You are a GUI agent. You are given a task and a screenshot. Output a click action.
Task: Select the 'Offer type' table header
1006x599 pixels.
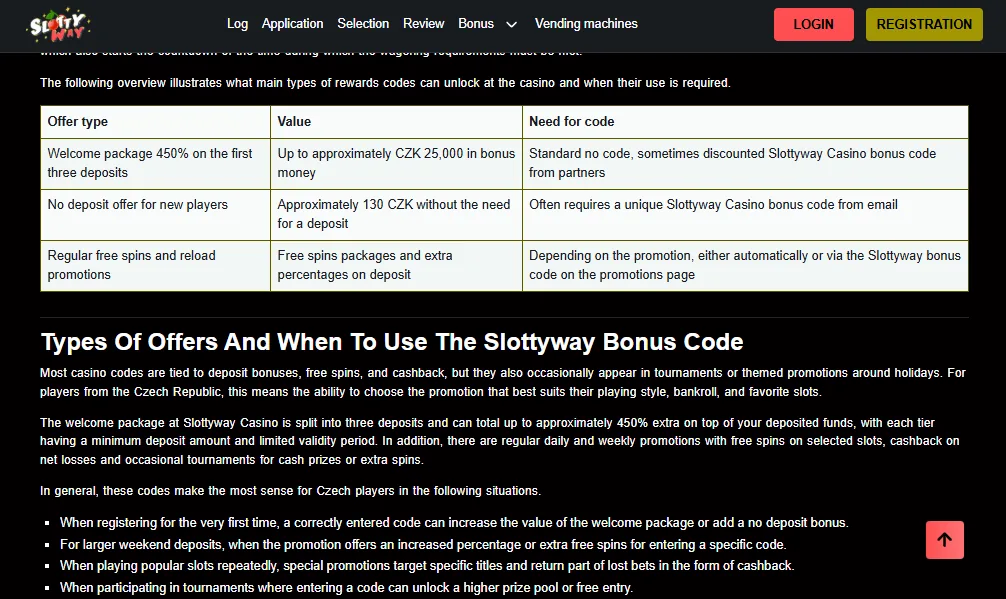point(155,122)
